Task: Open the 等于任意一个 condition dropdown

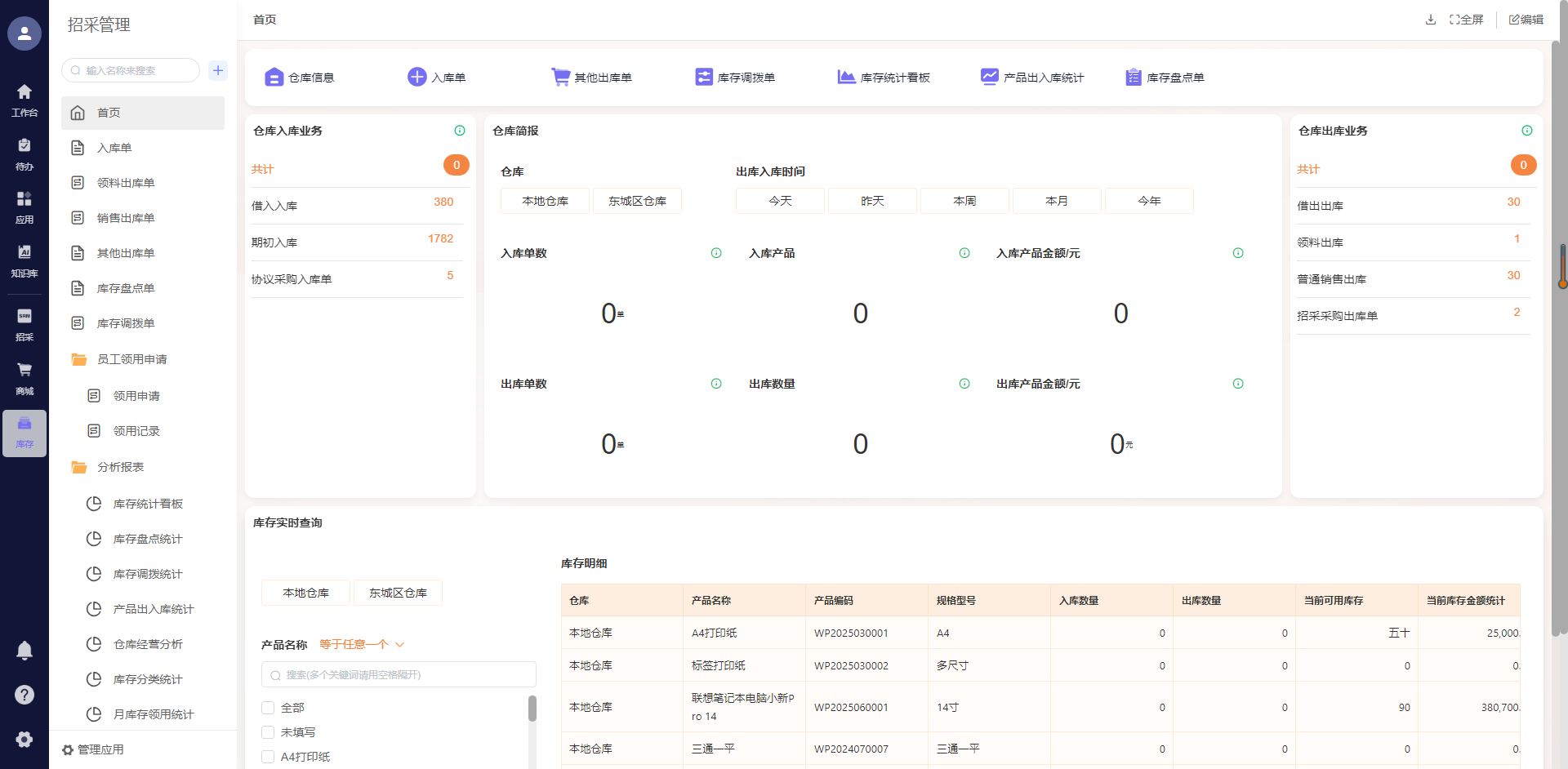Action: (x=362, y=645)
